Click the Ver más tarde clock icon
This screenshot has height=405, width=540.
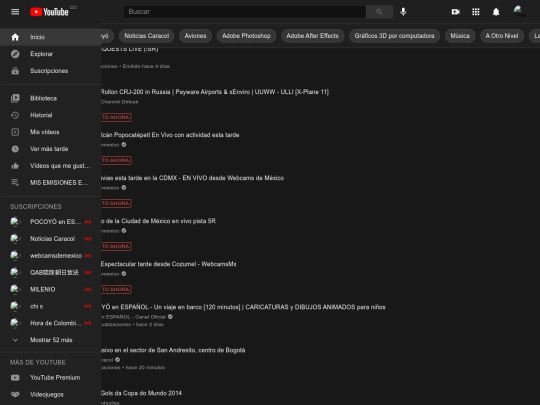coord(15,149)
